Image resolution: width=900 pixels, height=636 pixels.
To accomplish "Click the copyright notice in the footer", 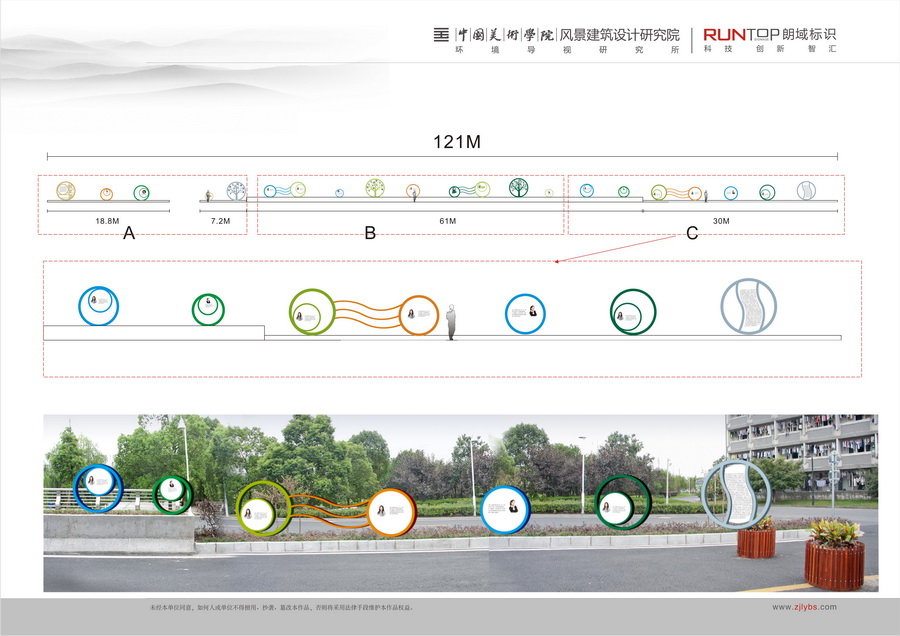I will (x=281, y=607).
